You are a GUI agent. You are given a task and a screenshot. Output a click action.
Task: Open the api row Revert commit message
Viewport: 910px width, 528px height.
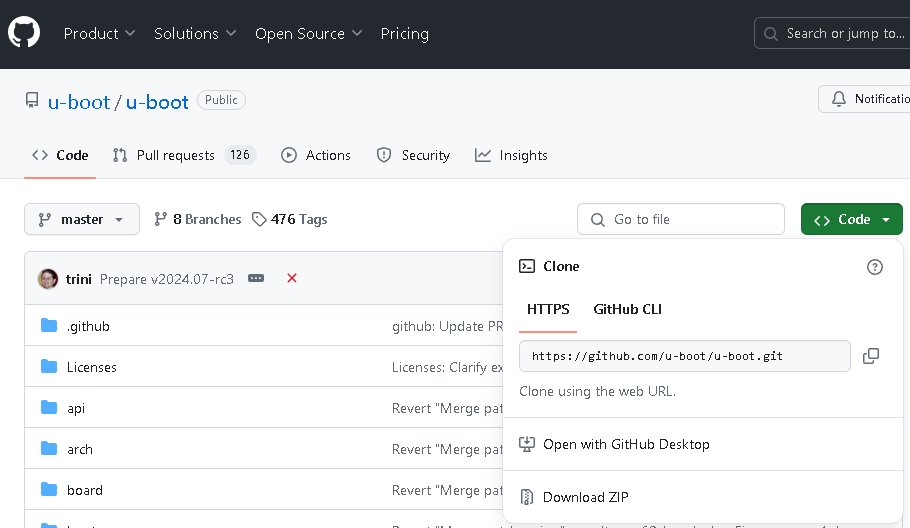[447, 408]
